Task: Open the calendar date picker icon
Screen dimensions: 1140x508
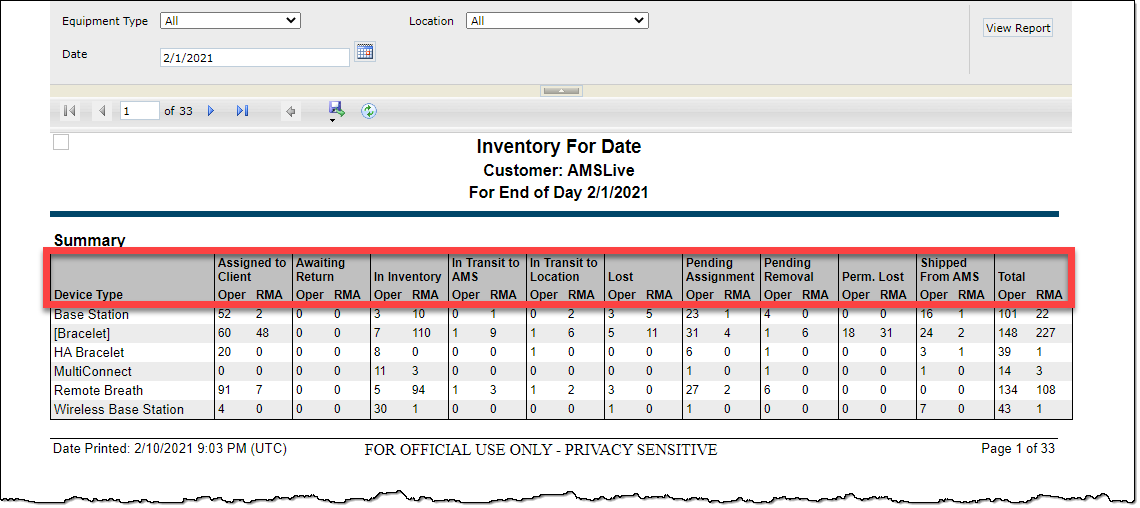Action: coord(365,52)
